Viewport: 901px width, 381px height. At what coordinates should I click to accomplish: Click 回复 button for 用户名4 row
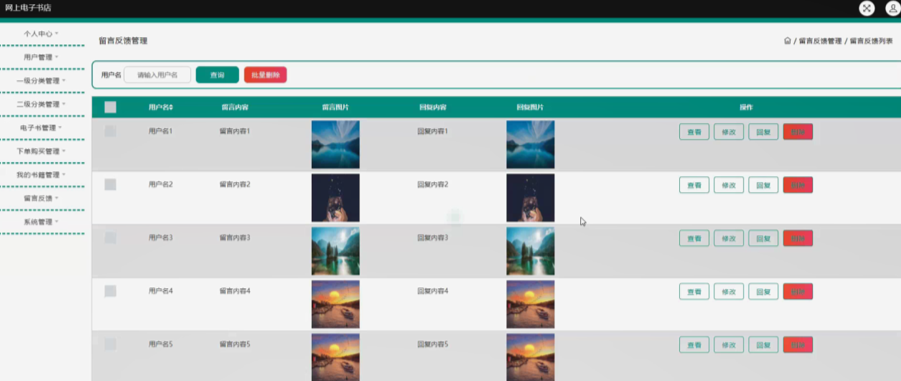(763, 291)
